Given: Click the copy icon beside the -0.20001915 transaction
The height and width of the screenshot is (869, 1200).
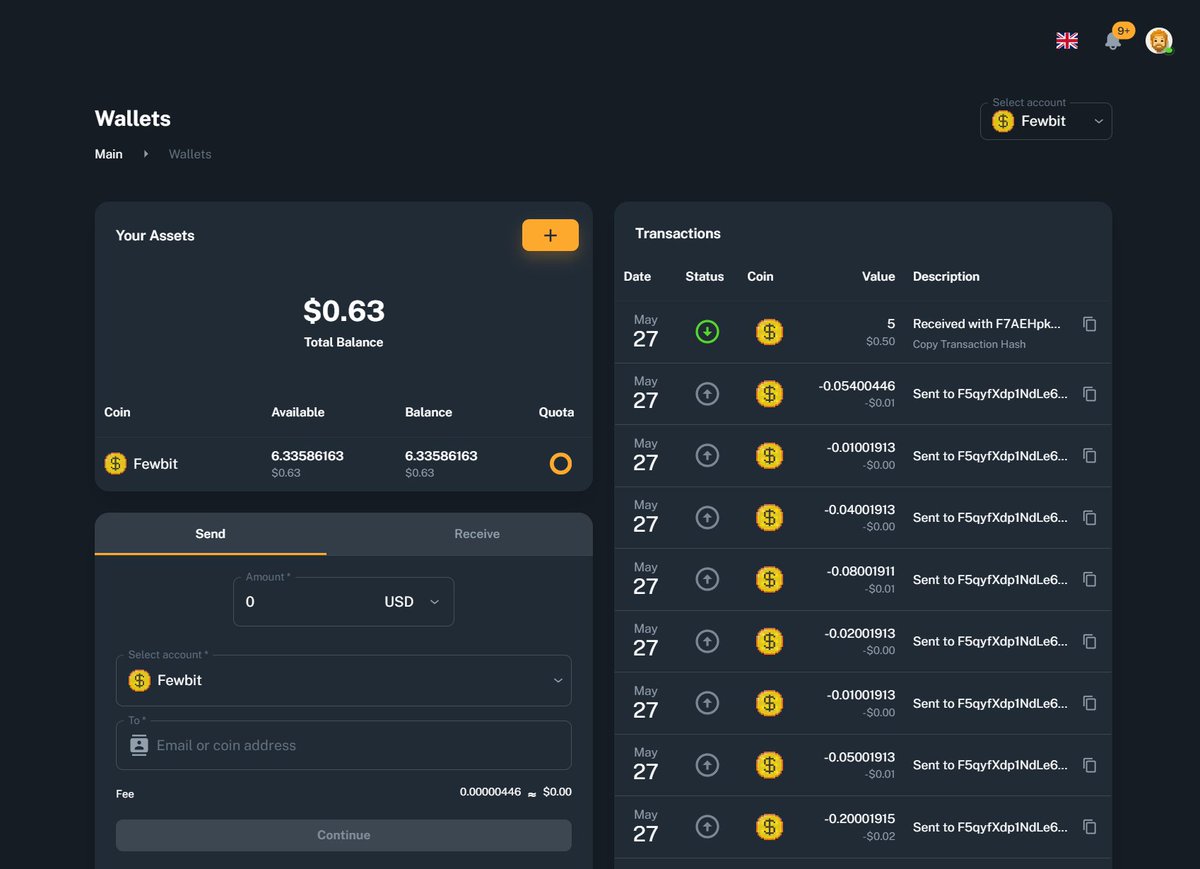Looking at the screenshot, I should click(1089, 827).
